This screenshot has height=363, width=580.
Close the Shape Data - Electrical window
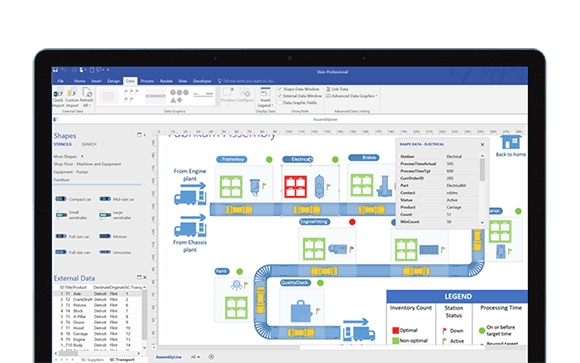[x=482, y=144]
